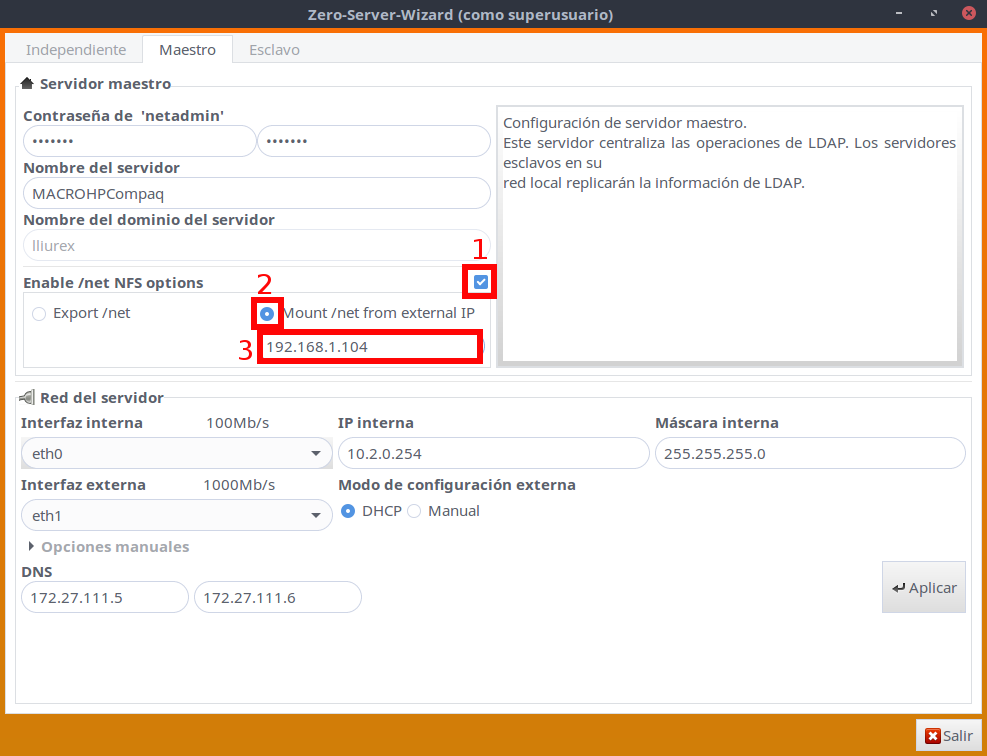Open the Interfaz interna eth0 dropdown
The height and width of the screenshot is (756, 987).
(176, 454)
